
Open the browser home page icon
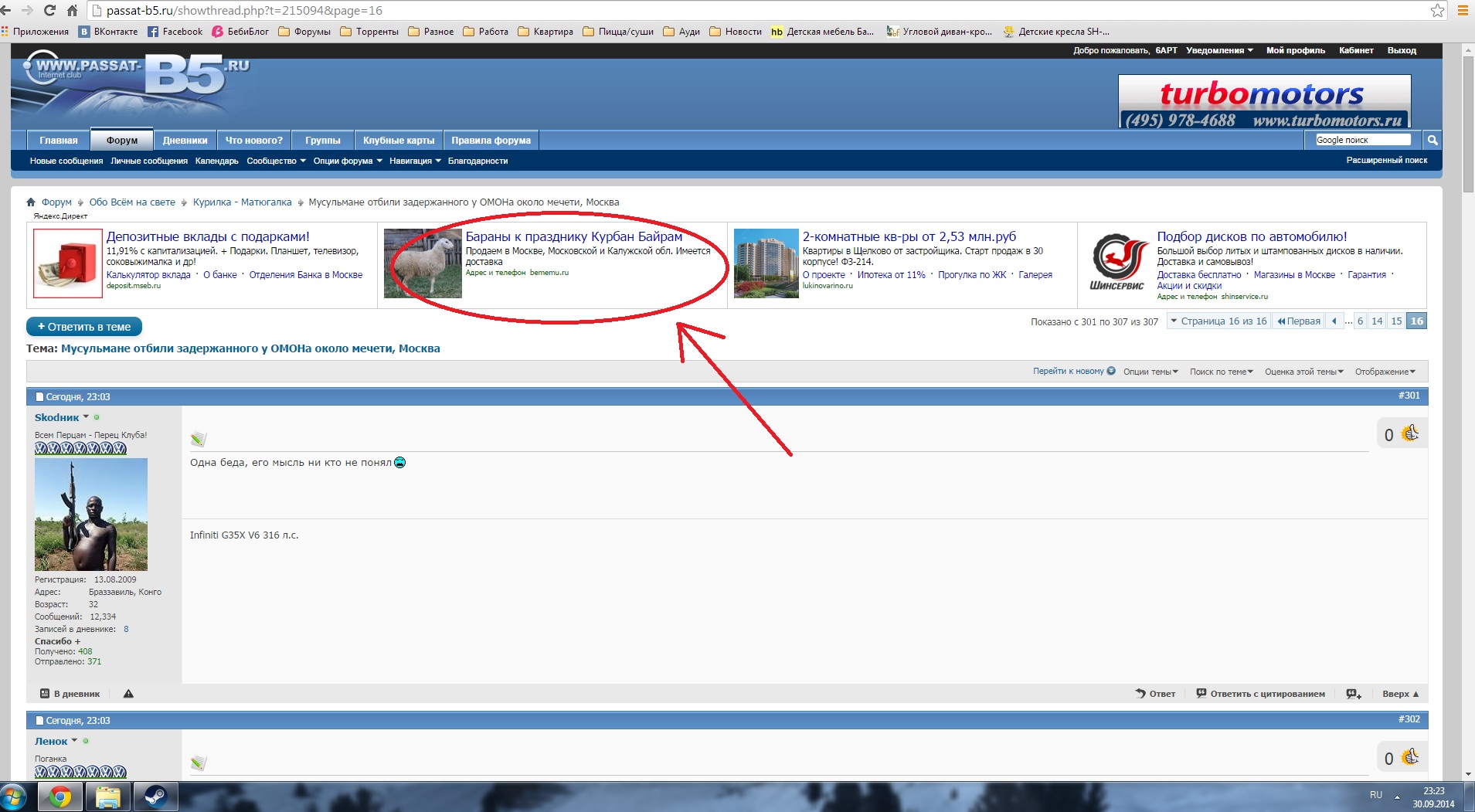[x=72, y=10]
